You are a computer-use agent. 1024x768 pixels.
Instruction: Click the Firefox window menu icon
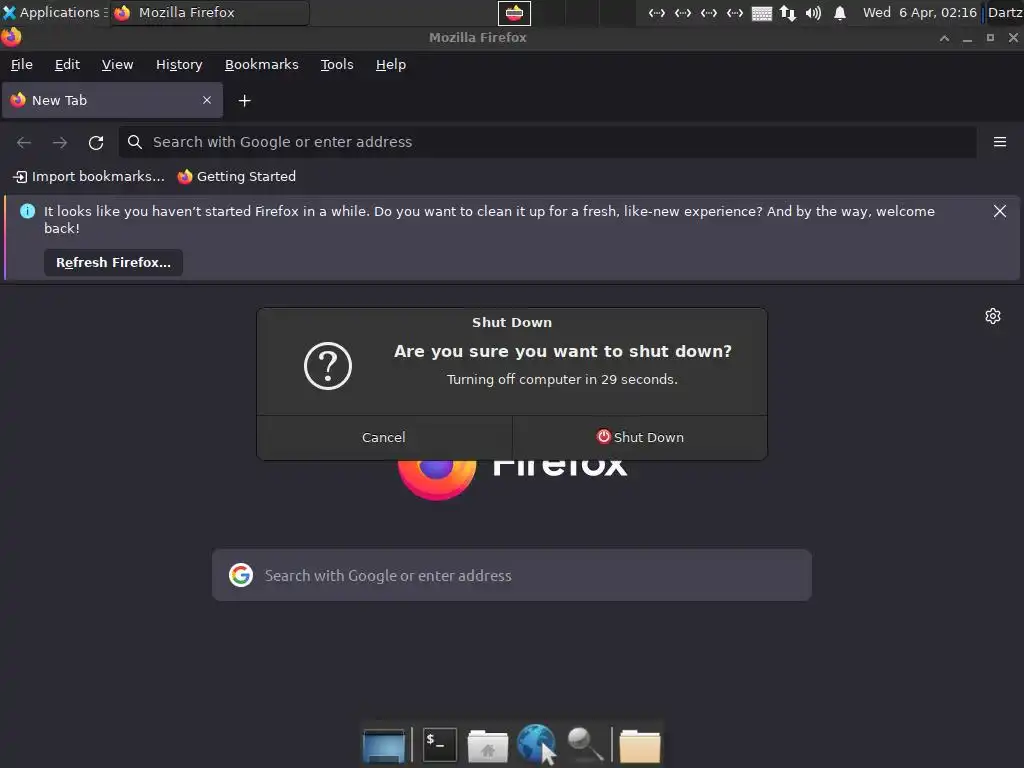tap(11, 37)
